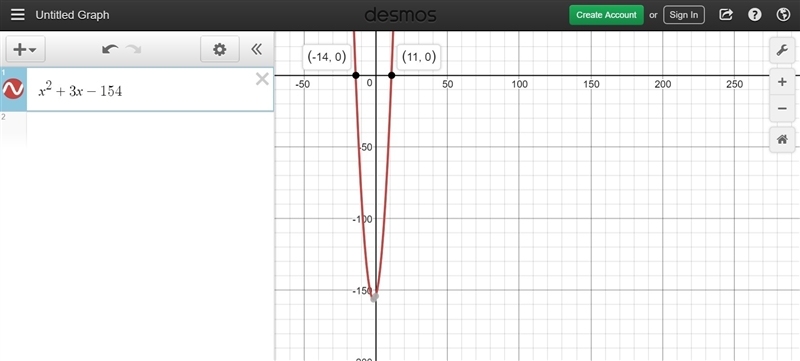Open the add item plus dropdown
The height and width of the screenshot is (361, 800).
[25, 49]
